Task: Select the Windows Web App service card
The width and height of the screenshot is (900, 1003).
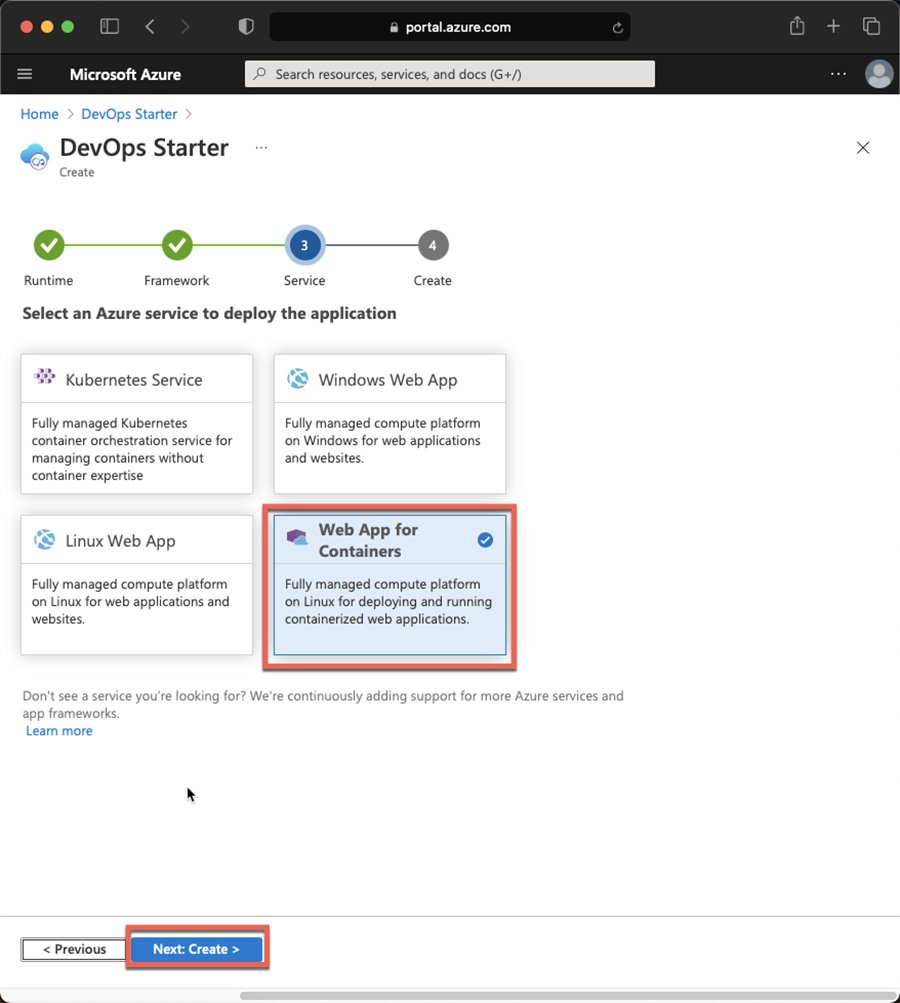Action: point(389,424)
